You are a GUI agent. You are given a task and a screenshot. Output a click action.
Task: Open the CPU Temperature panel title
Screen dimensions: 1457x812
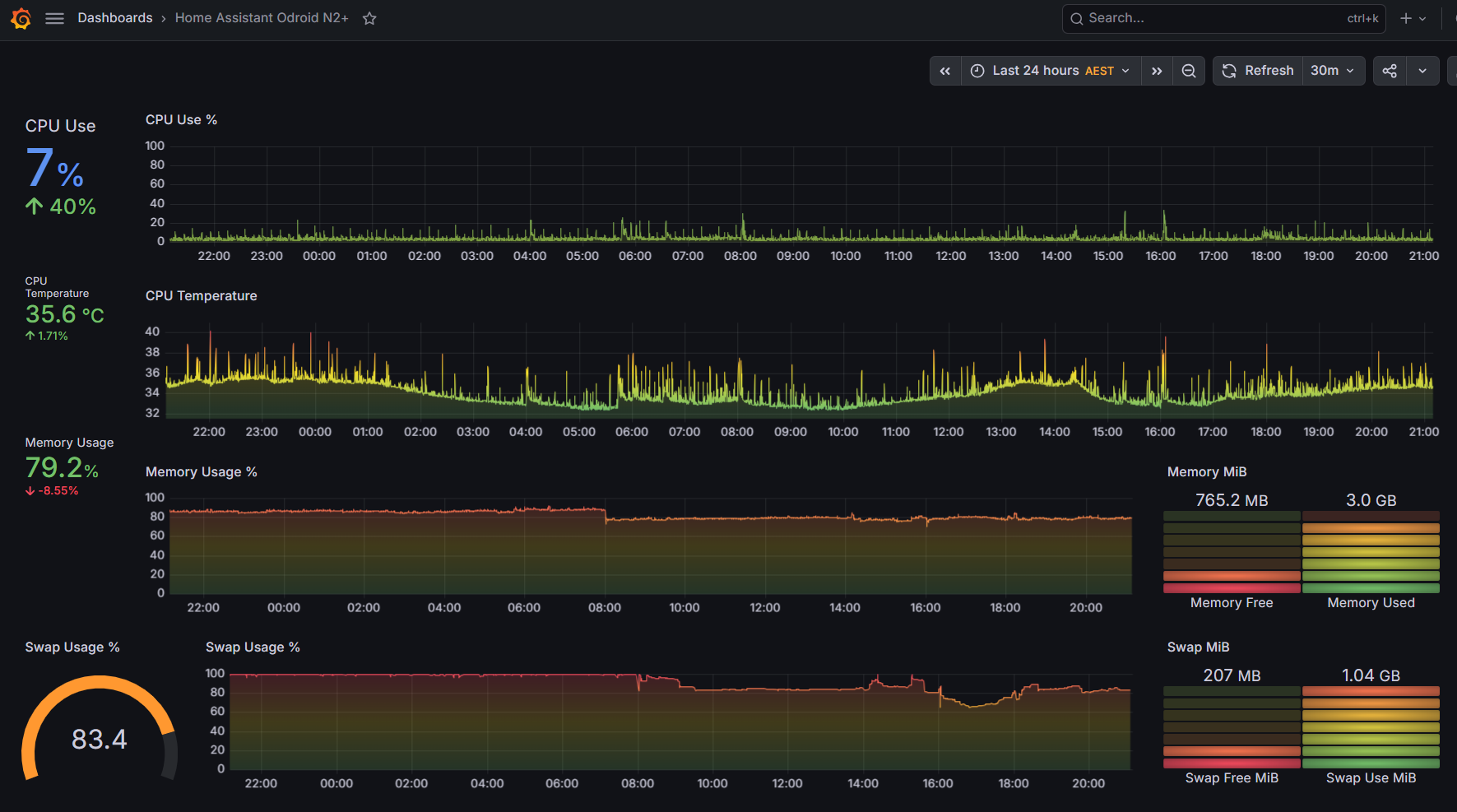click(201, 295)
